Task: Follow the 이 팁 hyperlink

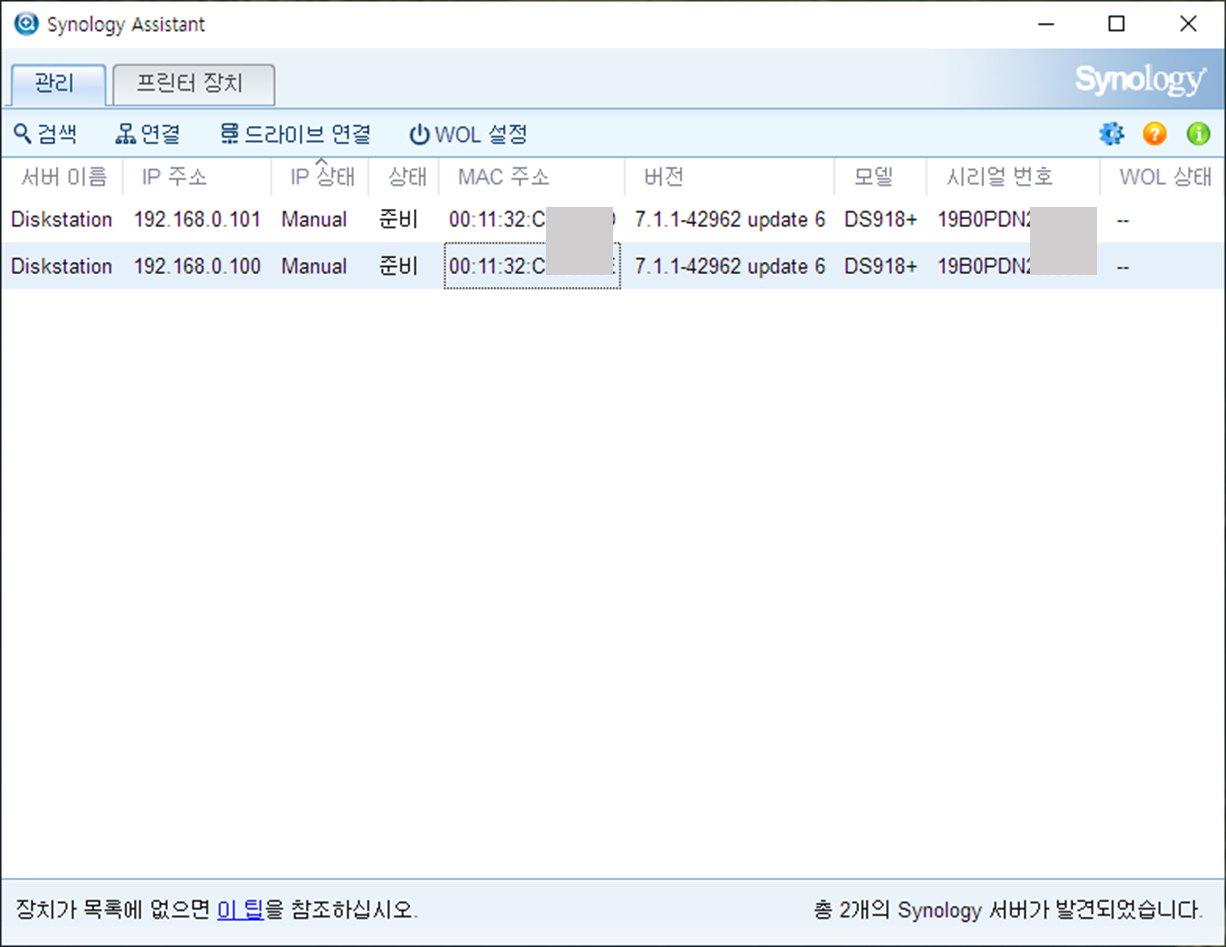Action: (x=240, y=910)
